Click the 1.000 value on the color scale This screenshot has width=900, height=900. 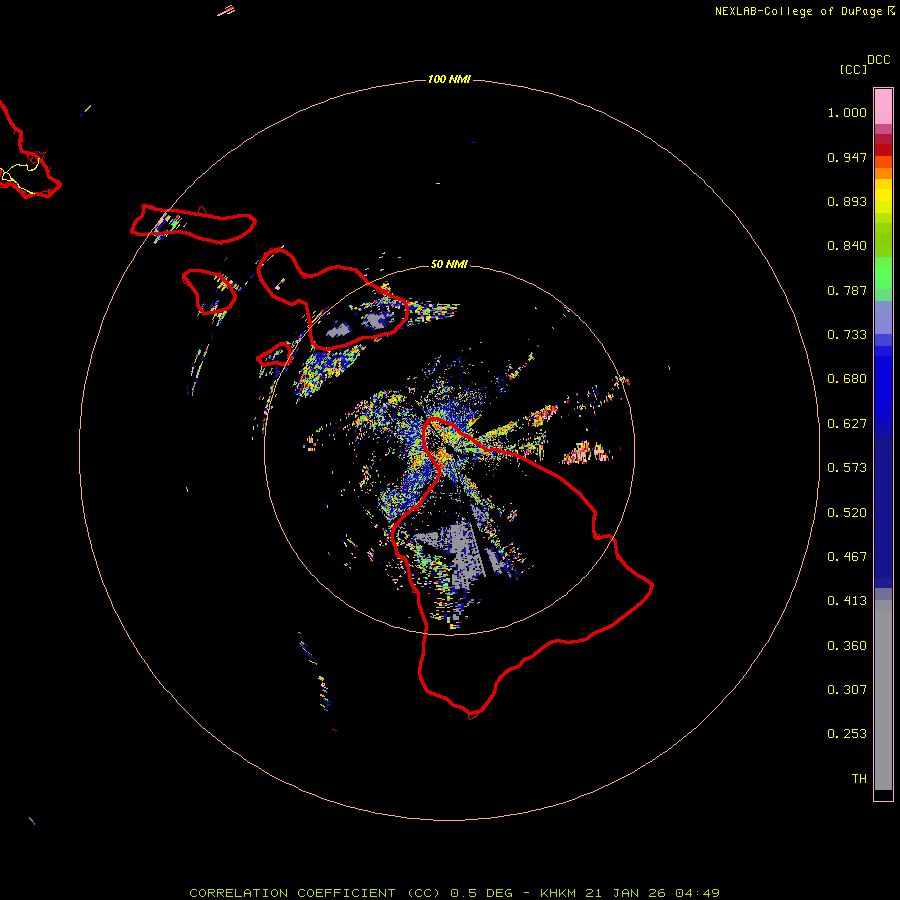click(x=847, y=112)
